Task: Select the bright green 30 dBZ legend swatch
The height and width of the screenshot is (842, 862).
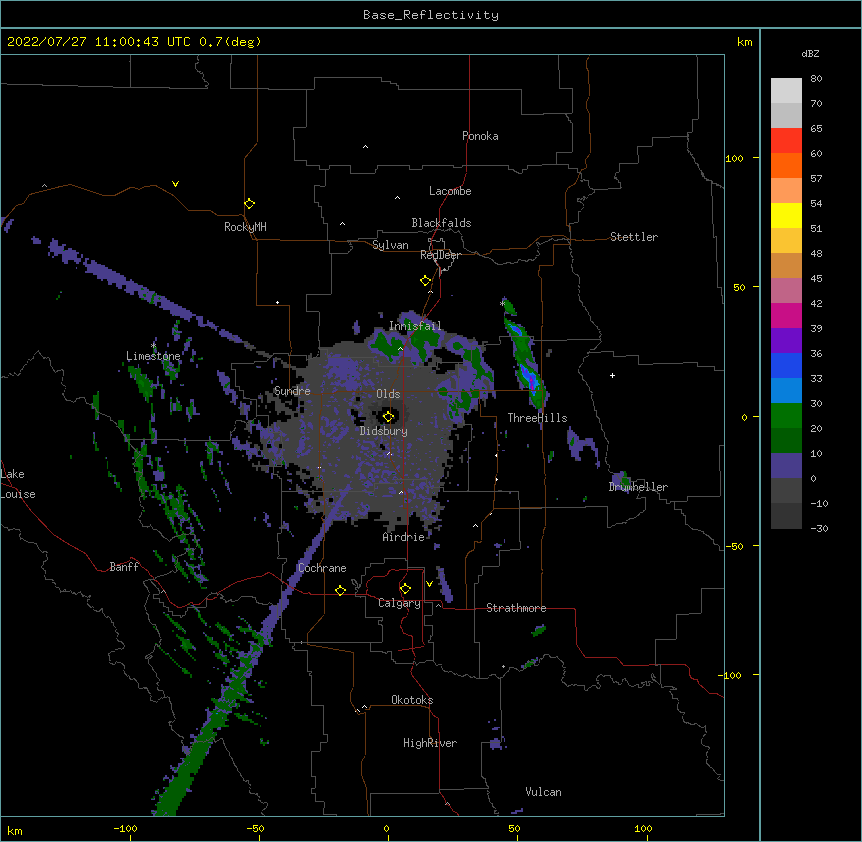Action: (786, 416)
